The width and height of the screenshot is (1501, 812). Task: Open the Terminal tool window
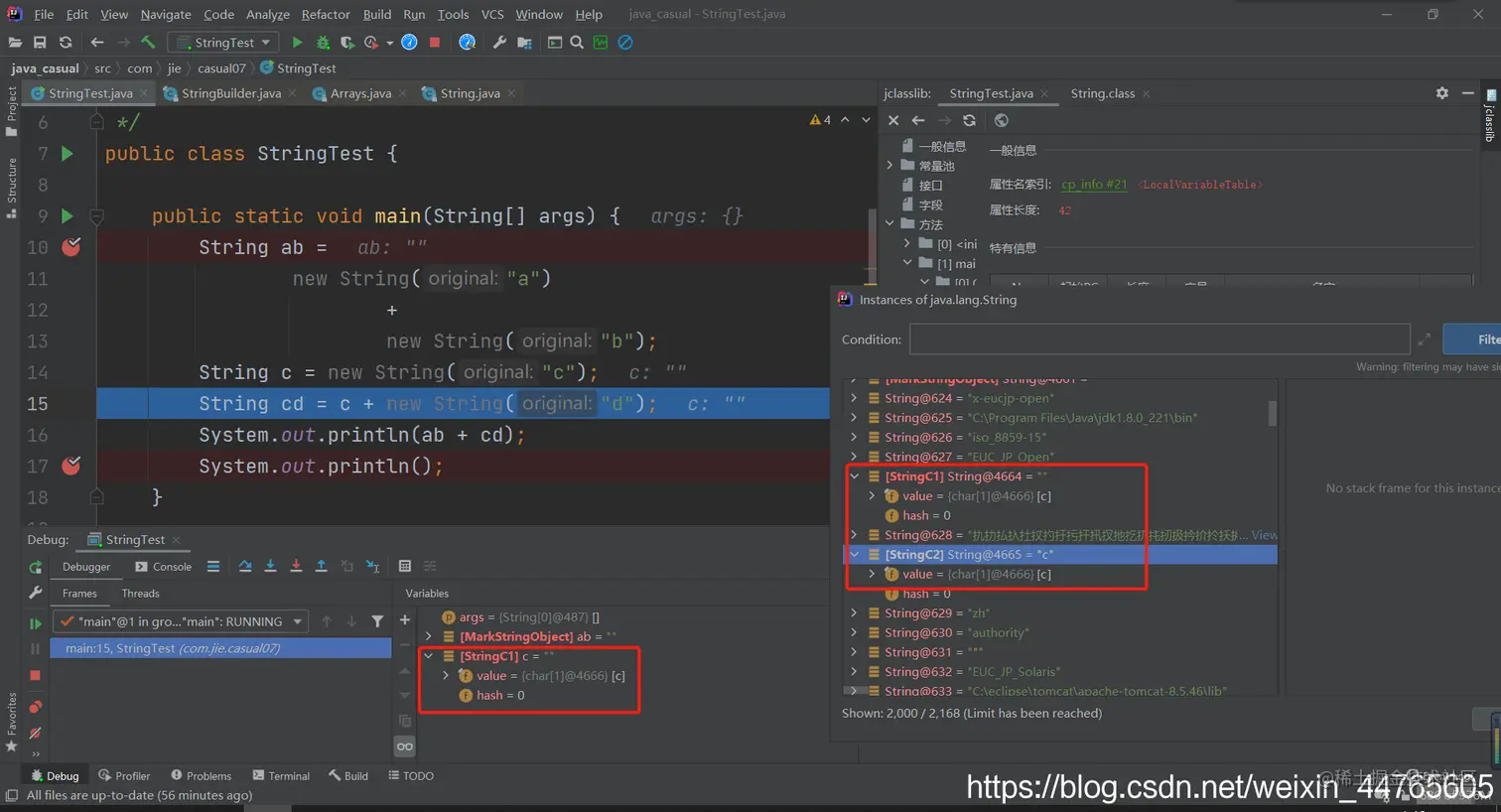[x=281, y=776]
